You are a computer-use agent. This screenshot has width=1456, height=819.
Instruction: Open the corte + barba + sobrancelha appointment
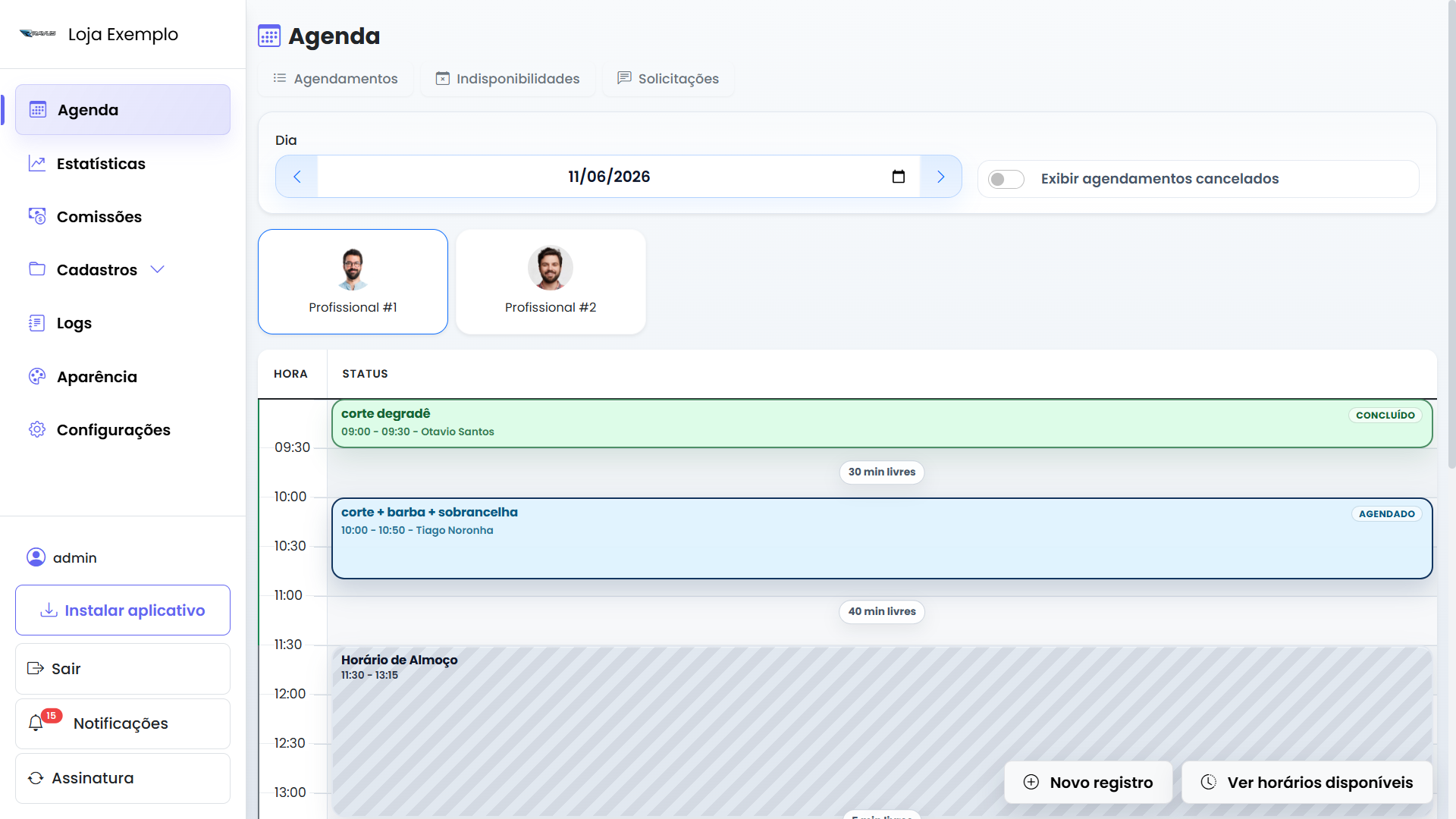tap(882, 538)
